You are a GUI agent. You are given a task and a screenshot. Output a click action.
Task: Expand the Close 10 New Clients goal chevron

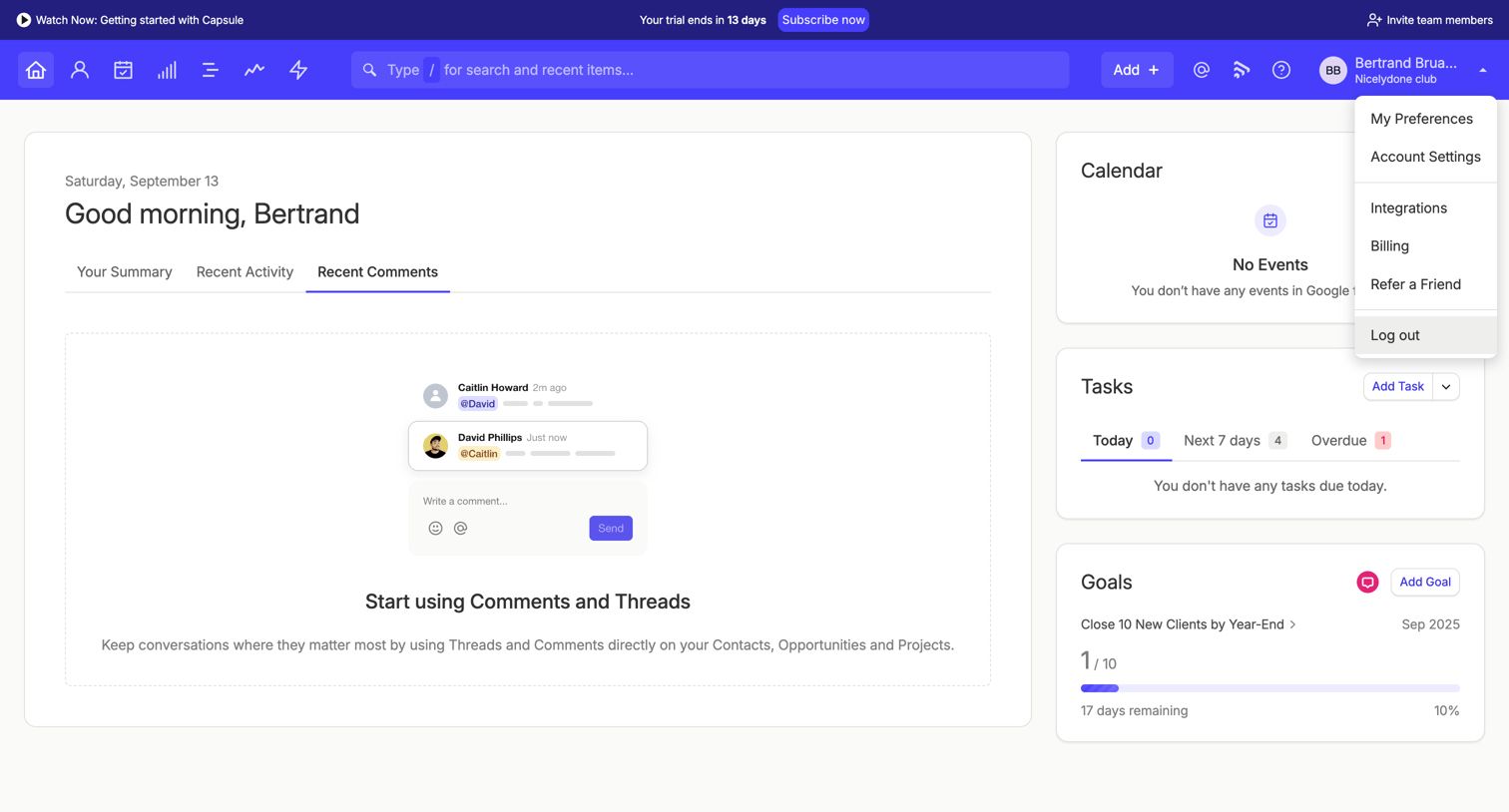coord(1293,624)
